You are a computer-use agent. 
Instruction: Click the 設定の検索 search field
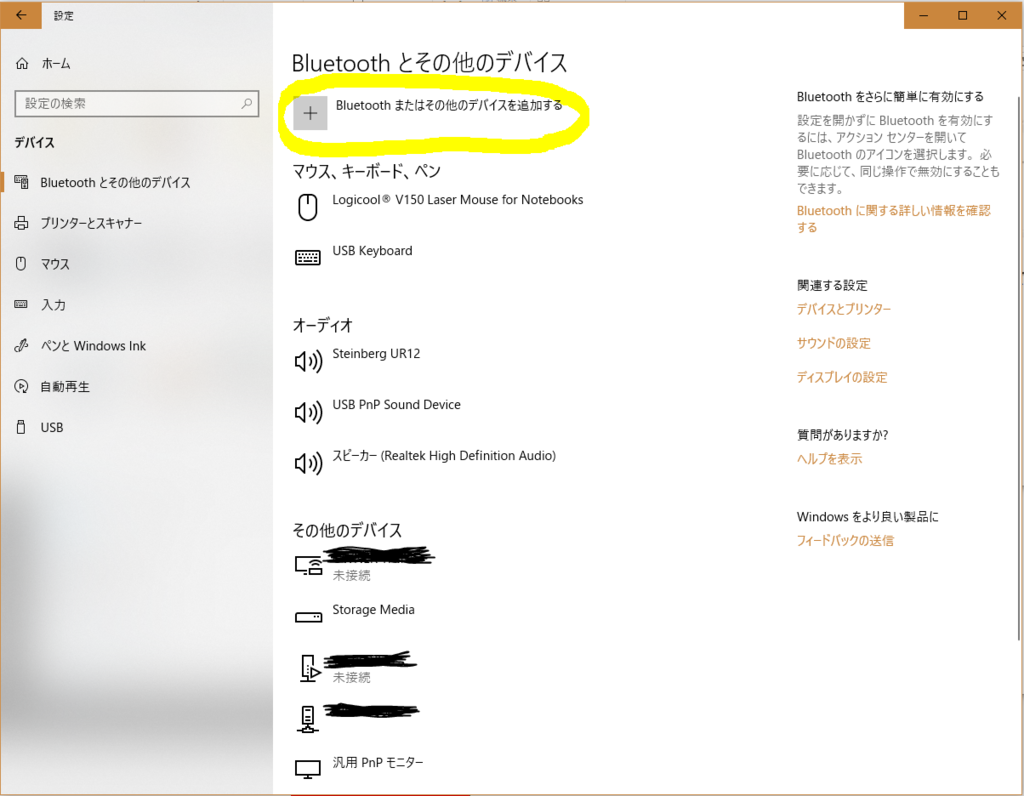pos(136,103)
